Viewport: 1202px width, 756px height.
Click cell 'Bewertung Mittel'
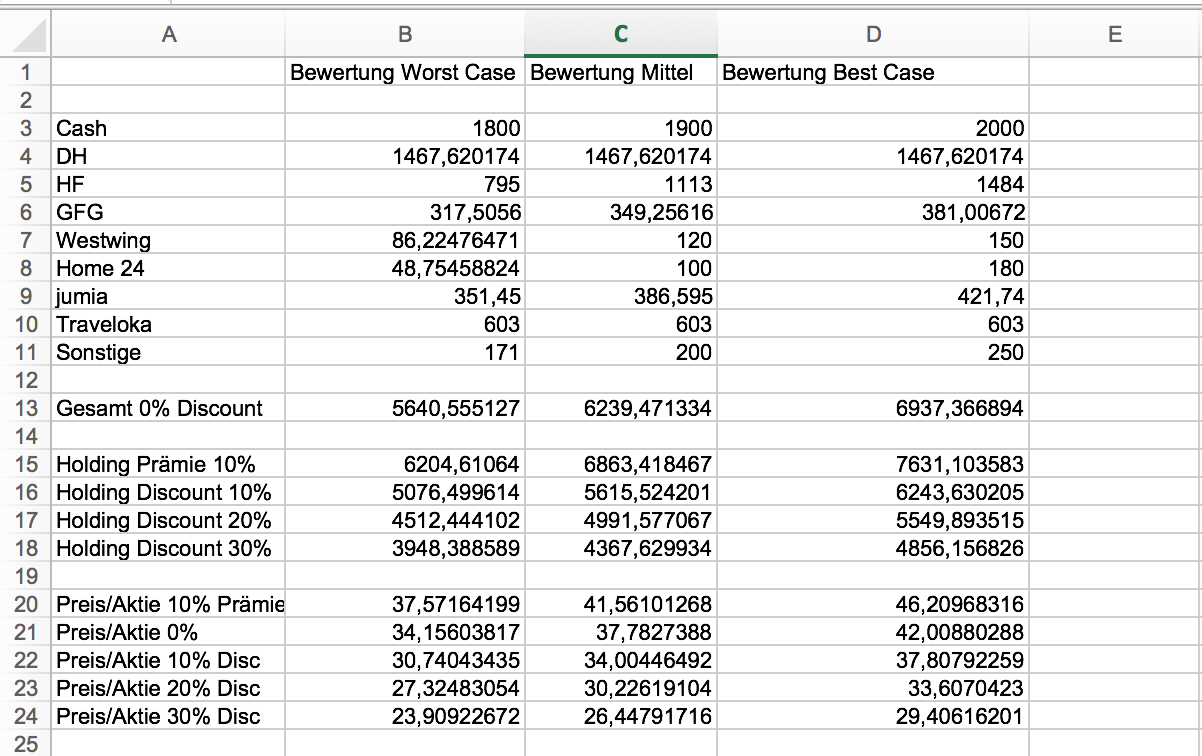pos(621,72)
